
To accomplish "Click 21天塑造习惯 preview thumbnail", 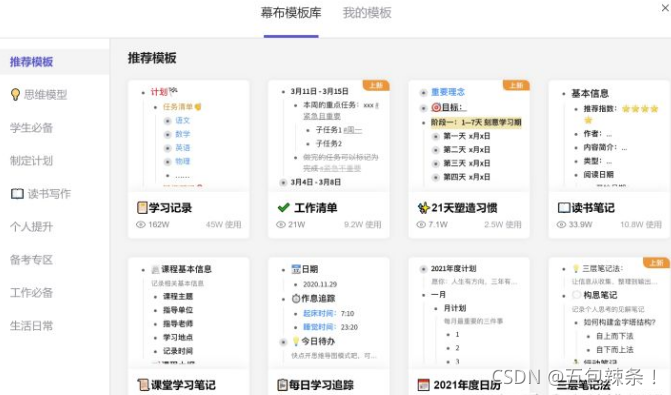I will (x=469, y=136).
